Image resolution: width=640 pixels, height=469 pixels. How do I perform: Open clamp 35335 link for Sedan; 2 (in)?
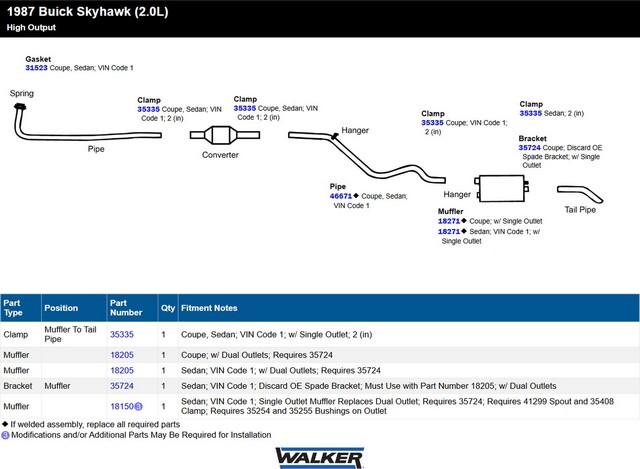(531, 113)
